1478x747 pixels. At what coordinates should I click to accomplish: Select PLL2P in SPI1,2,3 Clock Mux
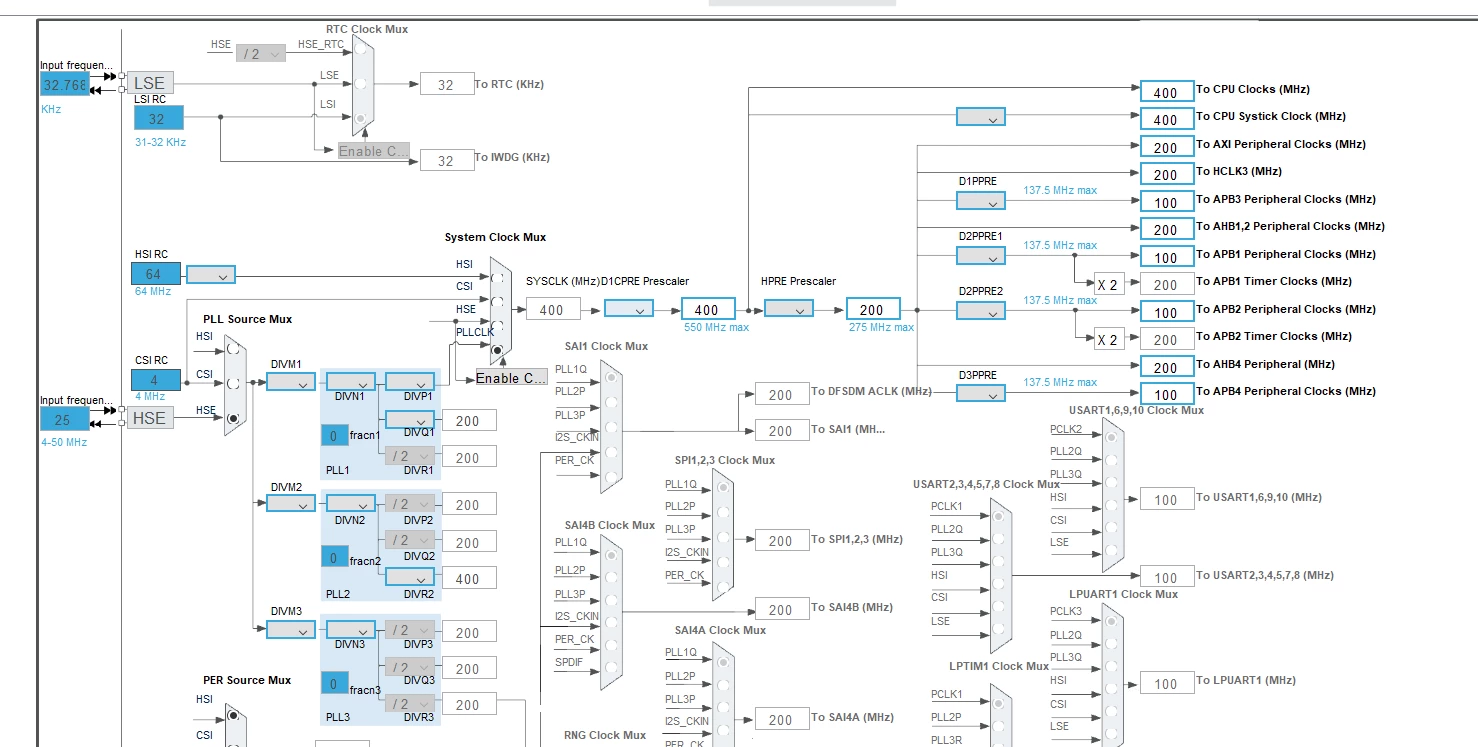[x=722, y=514]
